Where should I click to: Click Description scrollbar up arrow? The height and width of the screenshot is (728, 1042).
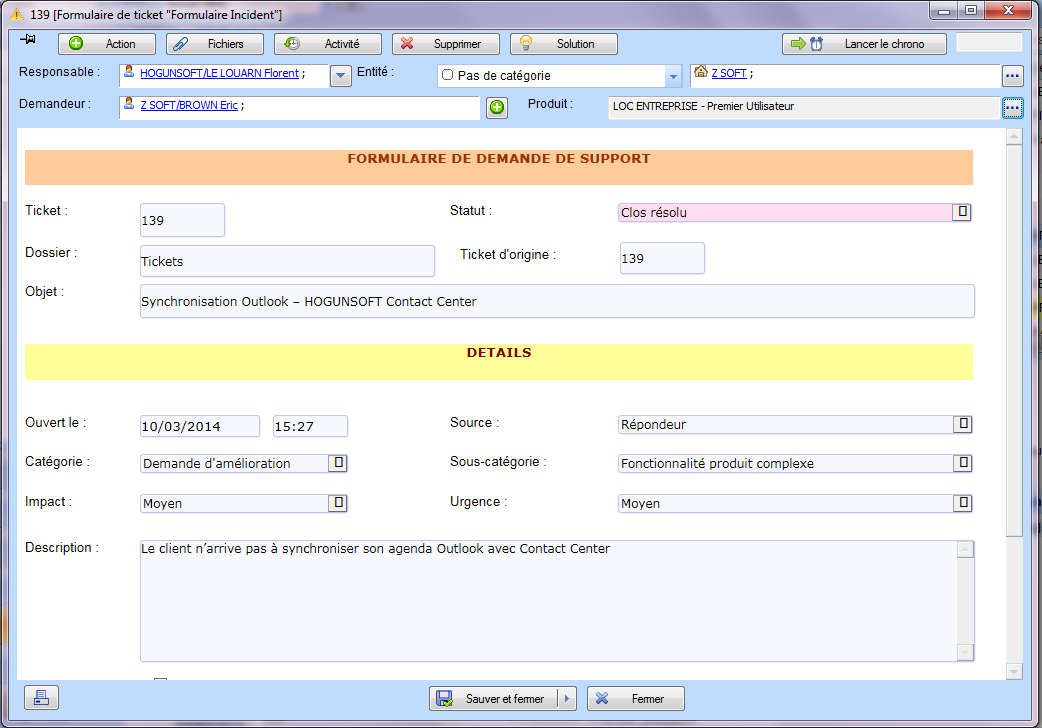[x=966, y=550]
